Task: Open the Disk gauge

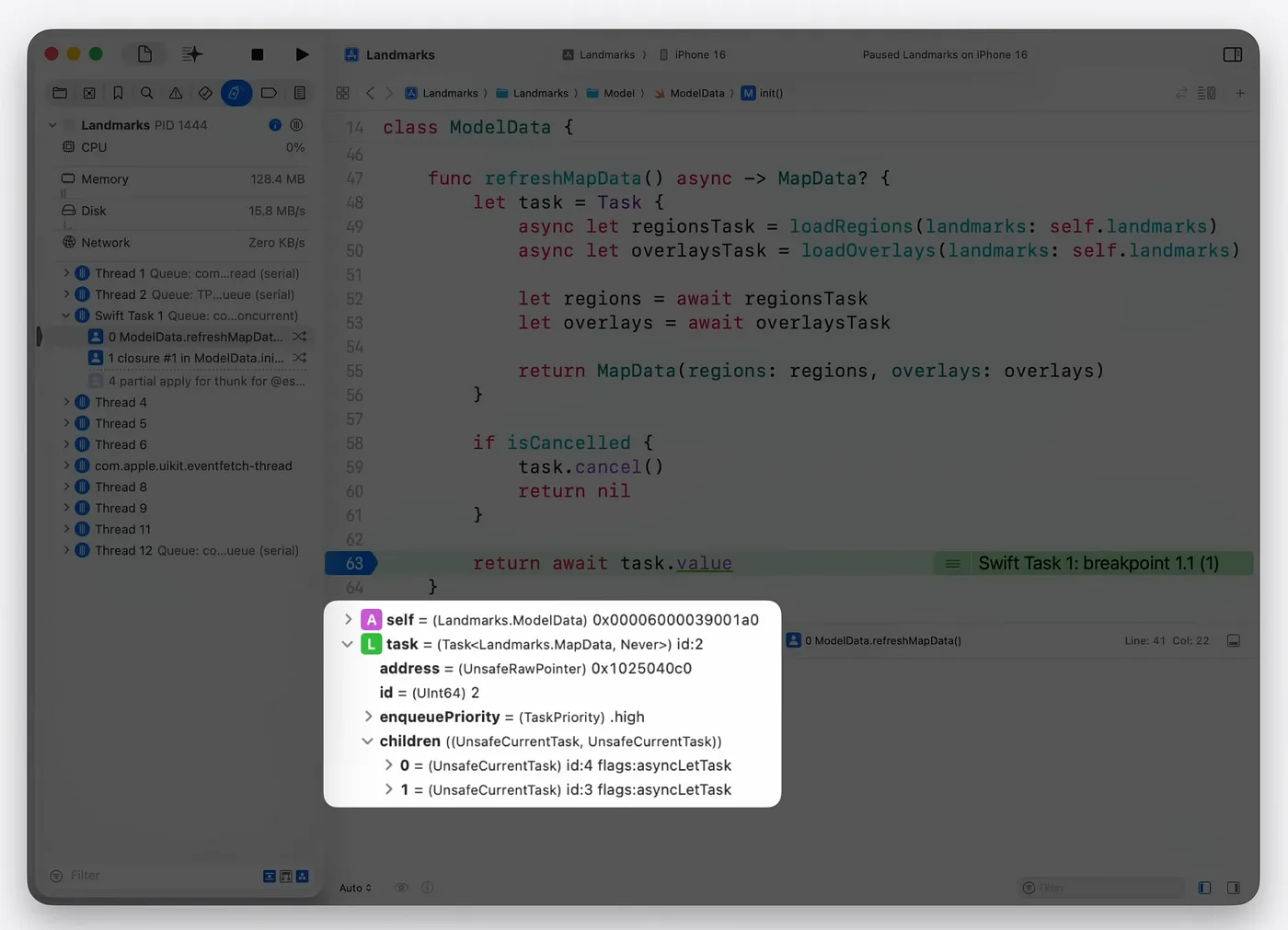Action: (182, 211)
